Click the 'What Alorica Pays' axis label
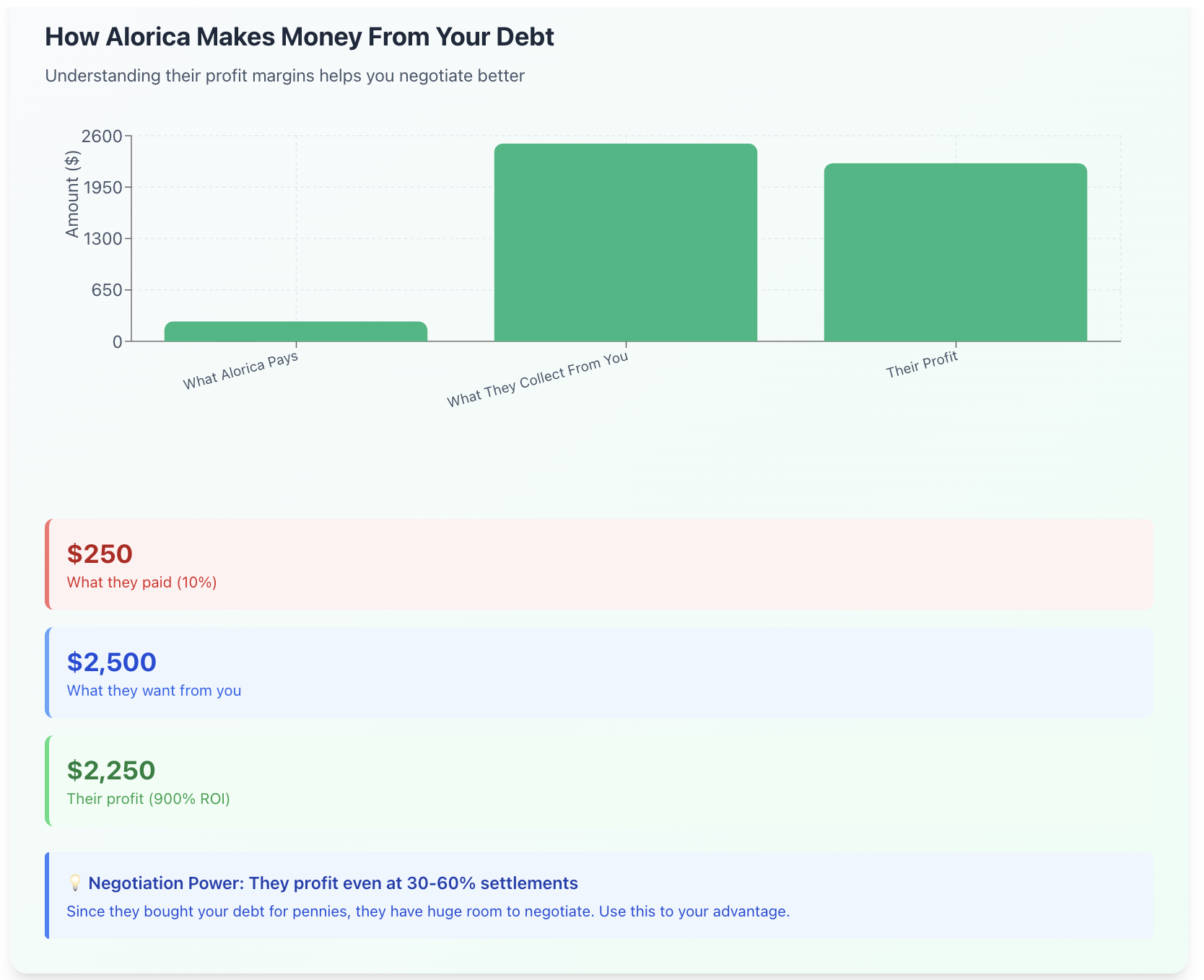The height and width of the screenshot is (980, 1204). tap(240, 371)
